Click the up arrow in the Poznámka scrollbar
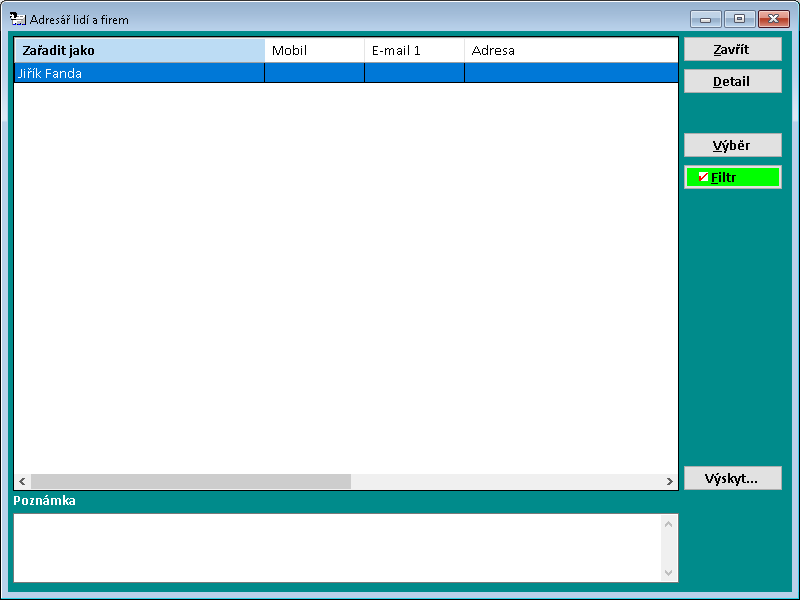This screenshot has width=800, height=600. [669, 523]
